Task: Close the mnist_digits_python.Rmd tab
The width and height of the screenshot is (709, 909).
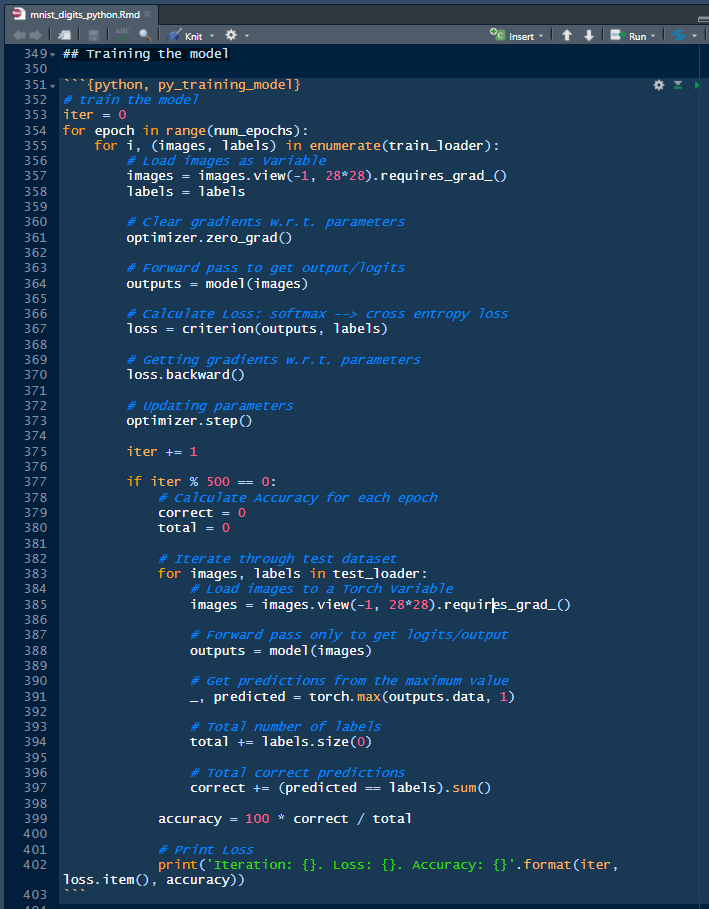Action: 147,13
